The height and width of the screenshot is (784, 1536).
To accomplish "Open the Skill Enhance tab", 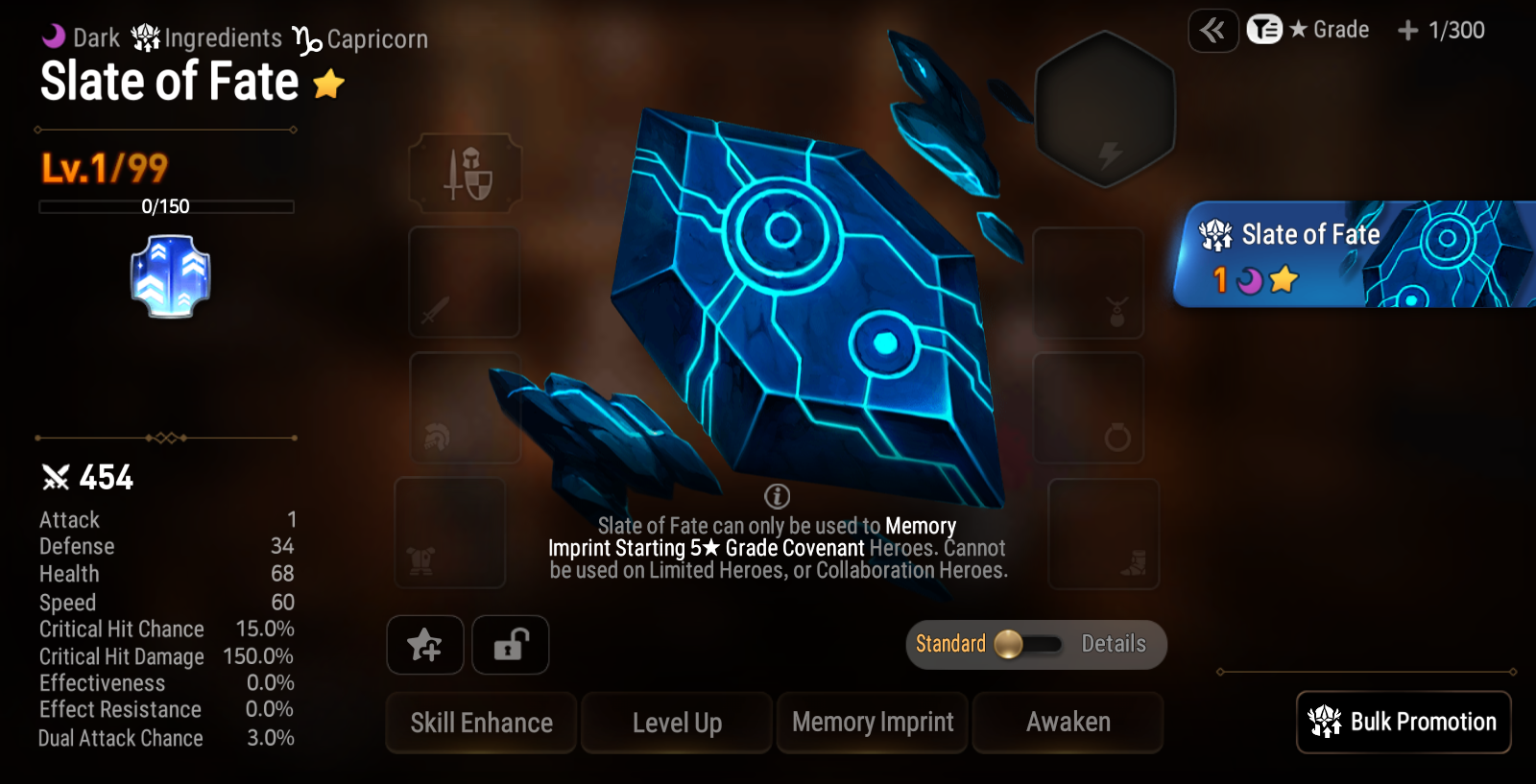I will (481, 723).
